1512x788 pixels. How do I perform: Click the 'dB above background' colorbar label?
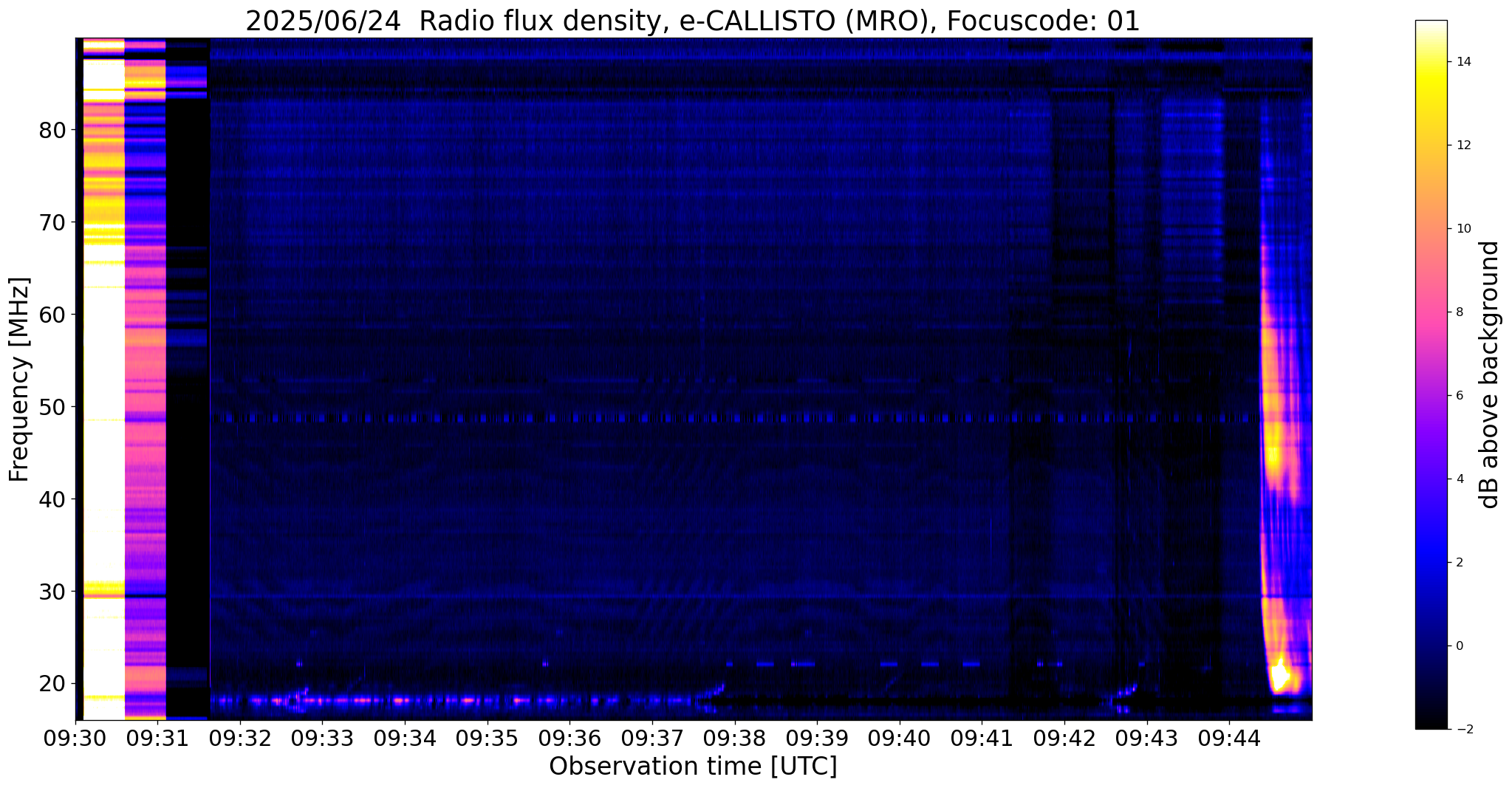(1490, 374)
